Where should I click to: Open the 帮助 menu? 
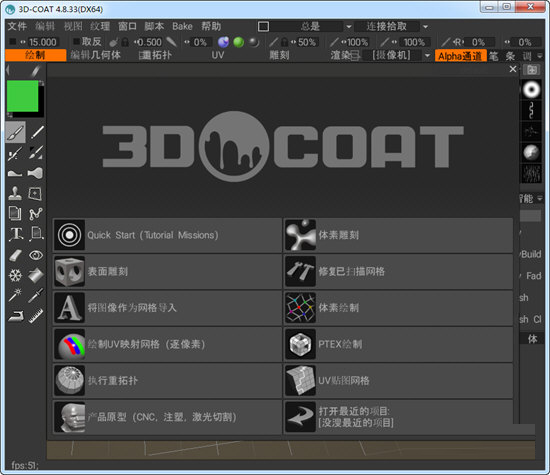[x=211, y=26]
